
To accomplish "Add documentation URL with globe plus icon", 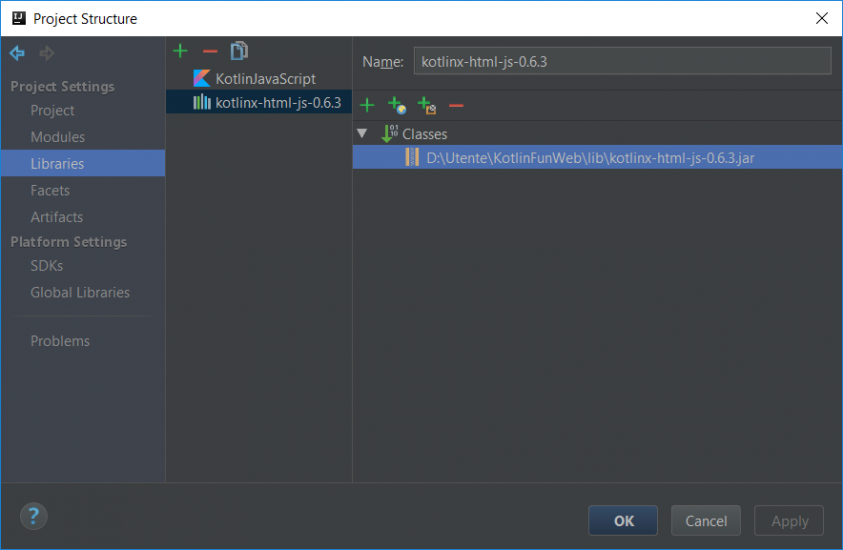I will coord(397,105).
